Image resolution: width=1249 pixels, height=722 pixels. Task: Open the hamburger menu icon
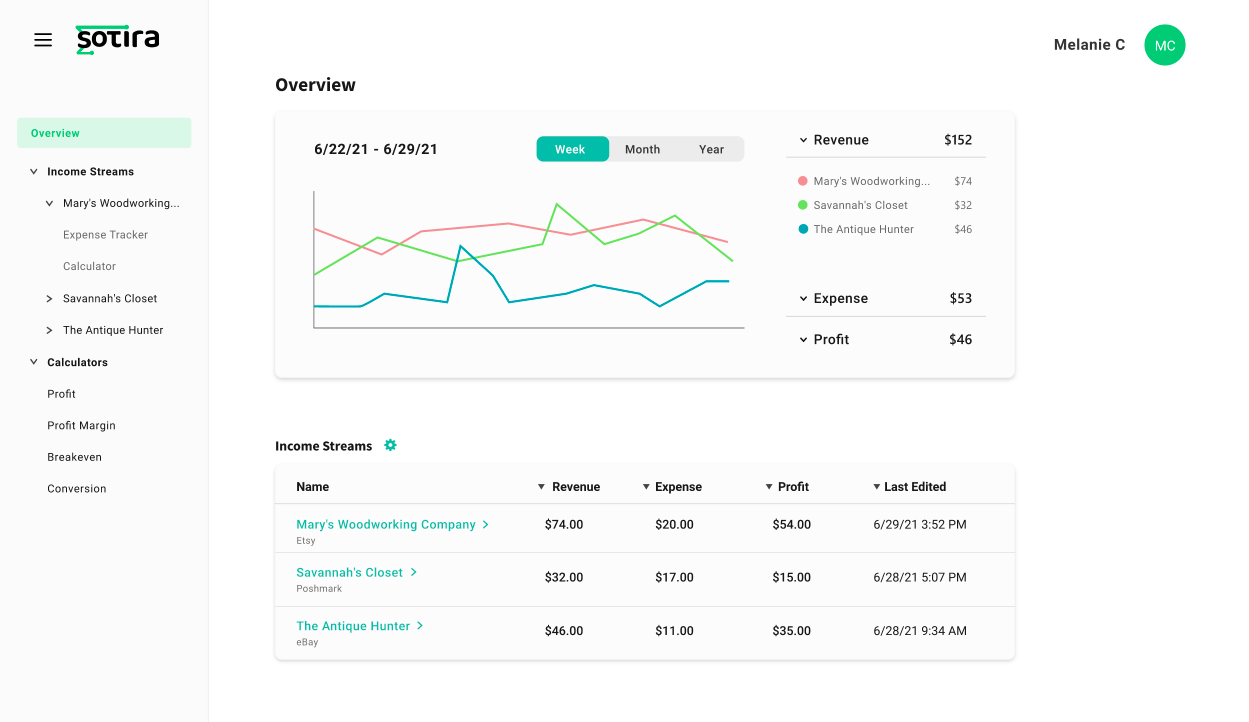click(43, 40)
